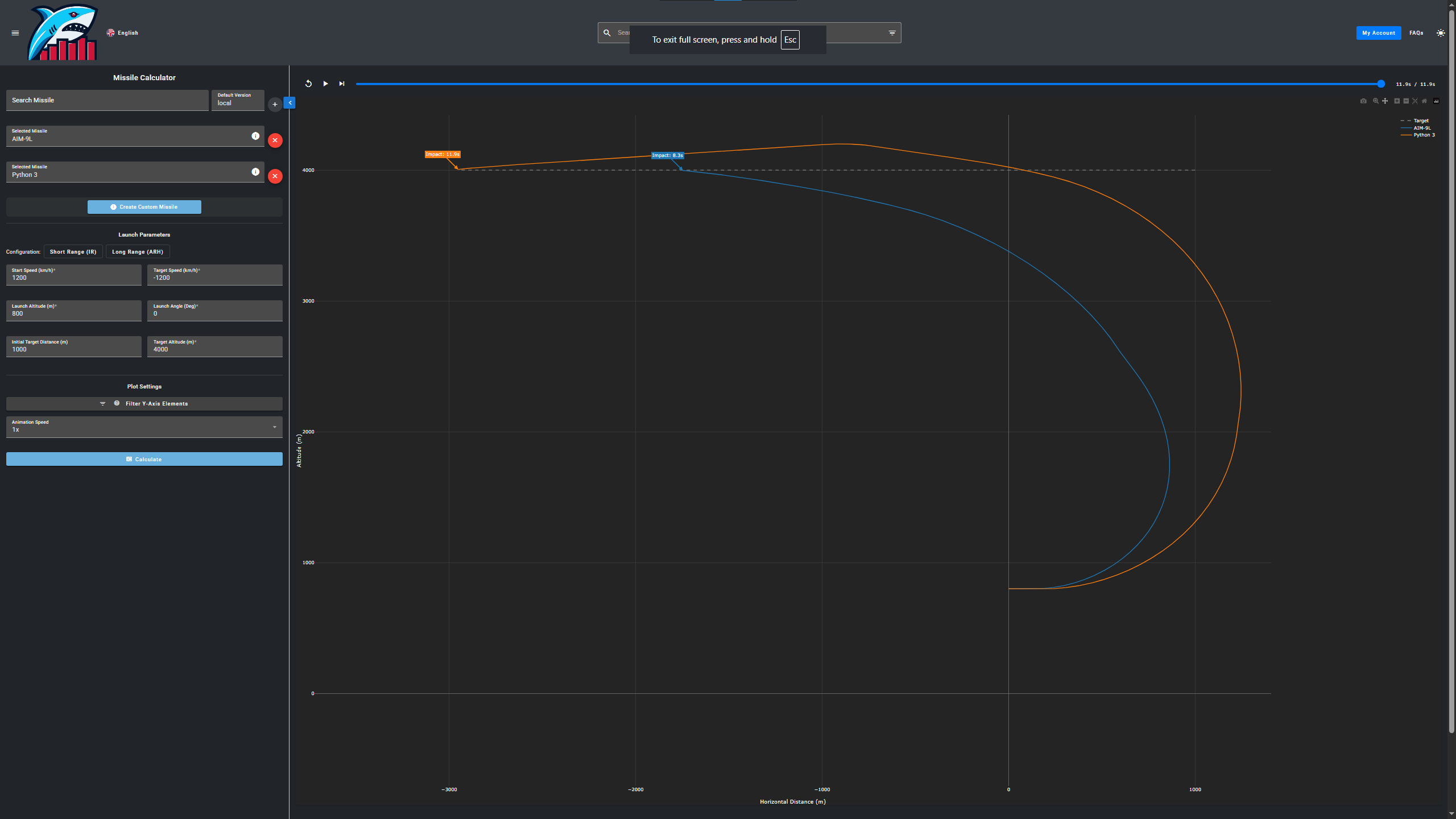
Task: Open info for AIM-9L missile
Action: tap(255, 136)
